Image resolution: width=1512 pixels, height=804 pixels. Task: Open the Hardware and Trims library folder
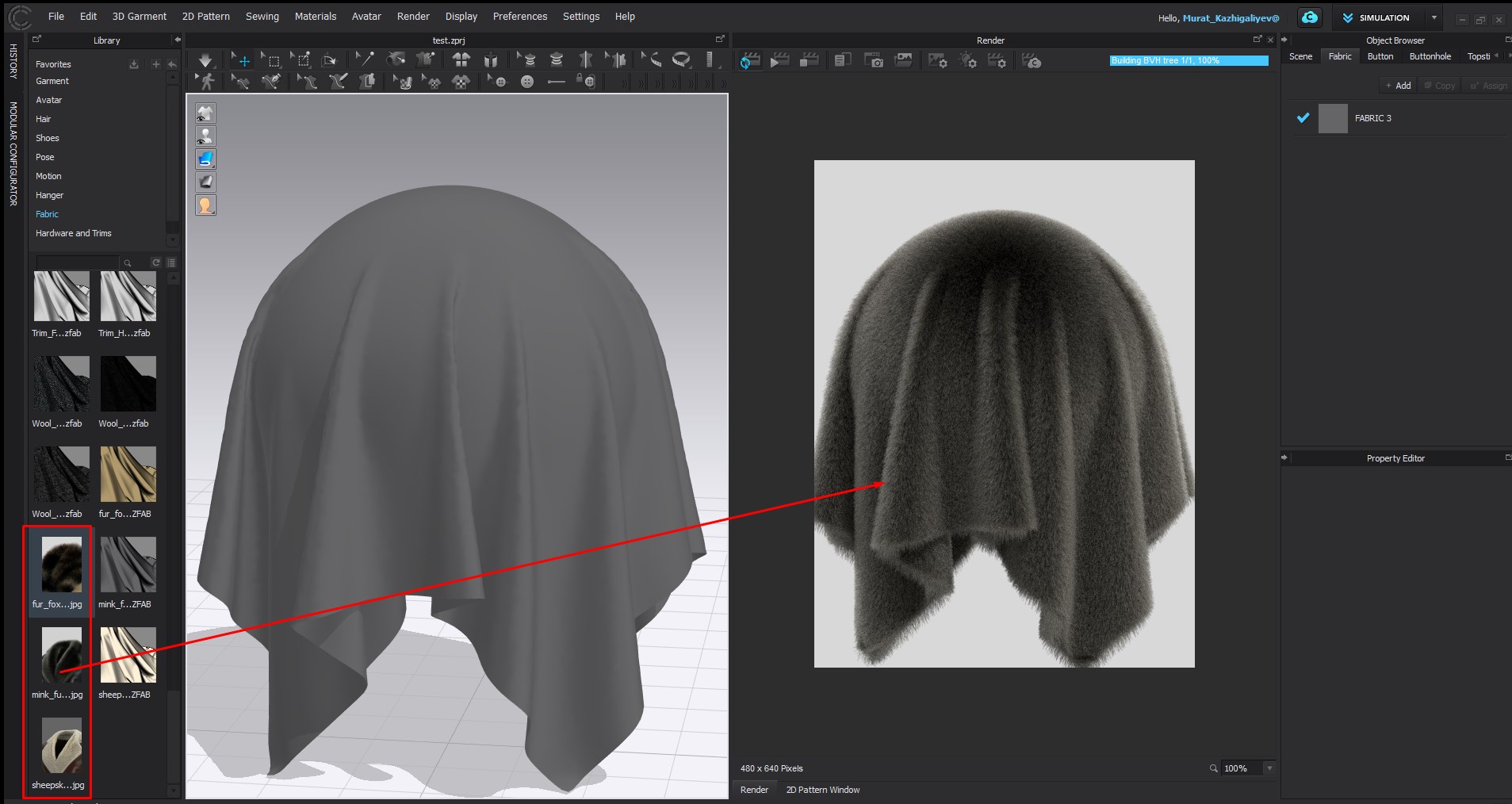point(74,233)
